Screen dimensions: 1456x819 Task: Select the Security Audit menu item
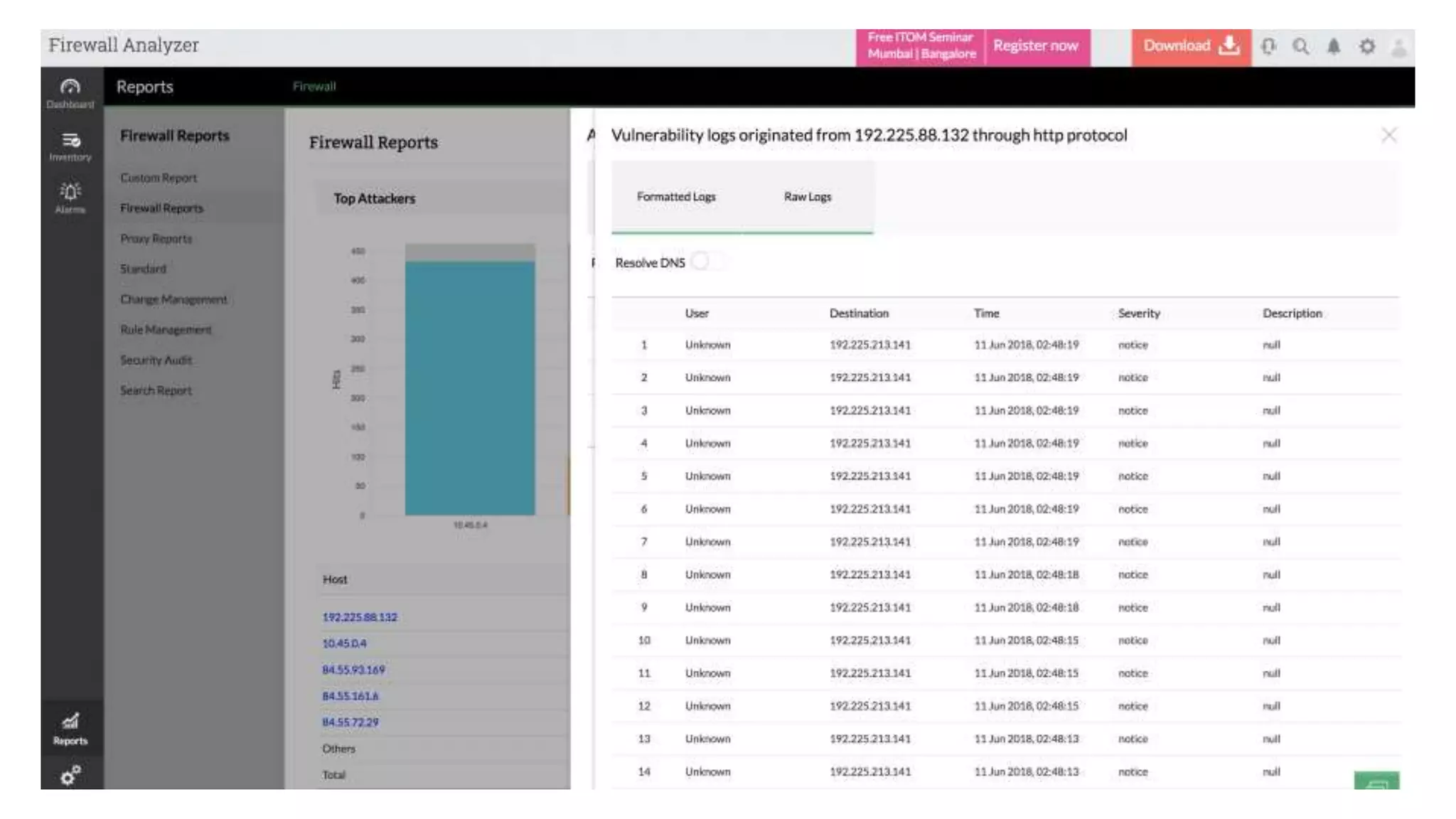[x=156, y=360]
